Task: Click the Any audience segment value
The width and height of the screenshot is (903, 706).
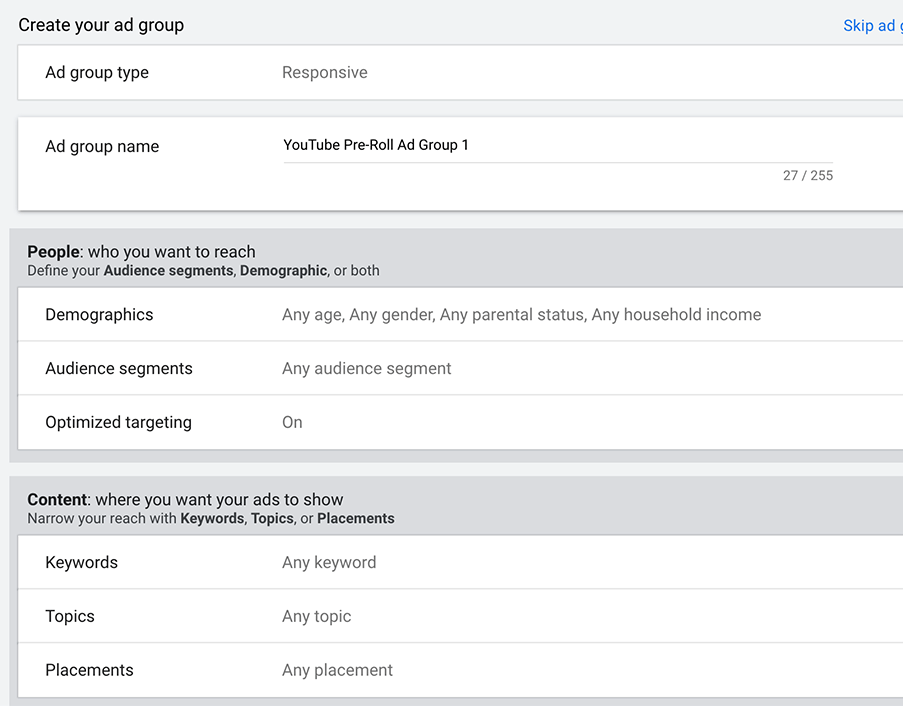Action: point(366,369)
